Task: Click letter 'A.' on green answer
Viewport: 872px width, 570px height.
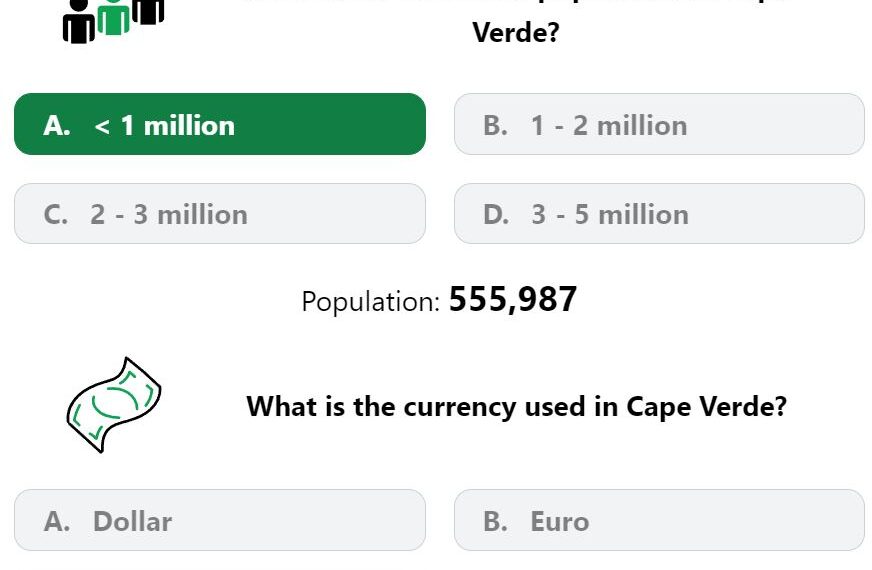Action: pyautogui.click(x=57, y=126)
